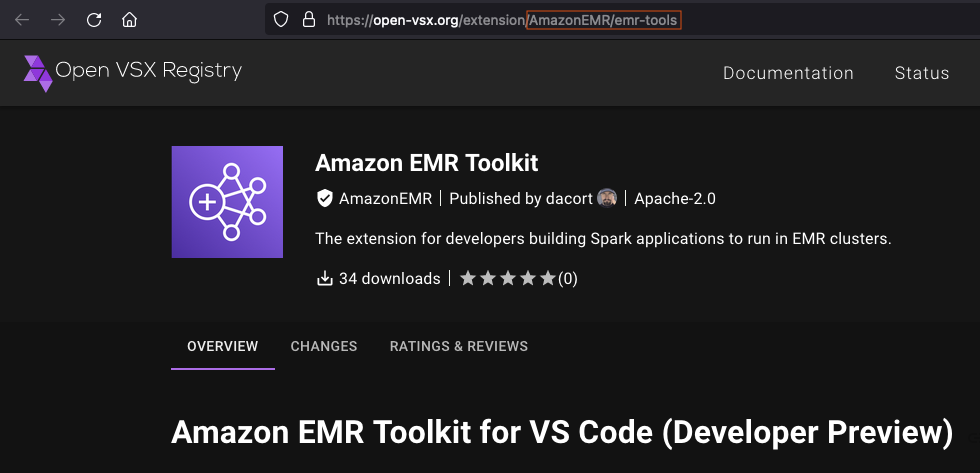Open the Documentation menu item
Image resolution: width=980 pixels, height=473 pixels.
788,73
